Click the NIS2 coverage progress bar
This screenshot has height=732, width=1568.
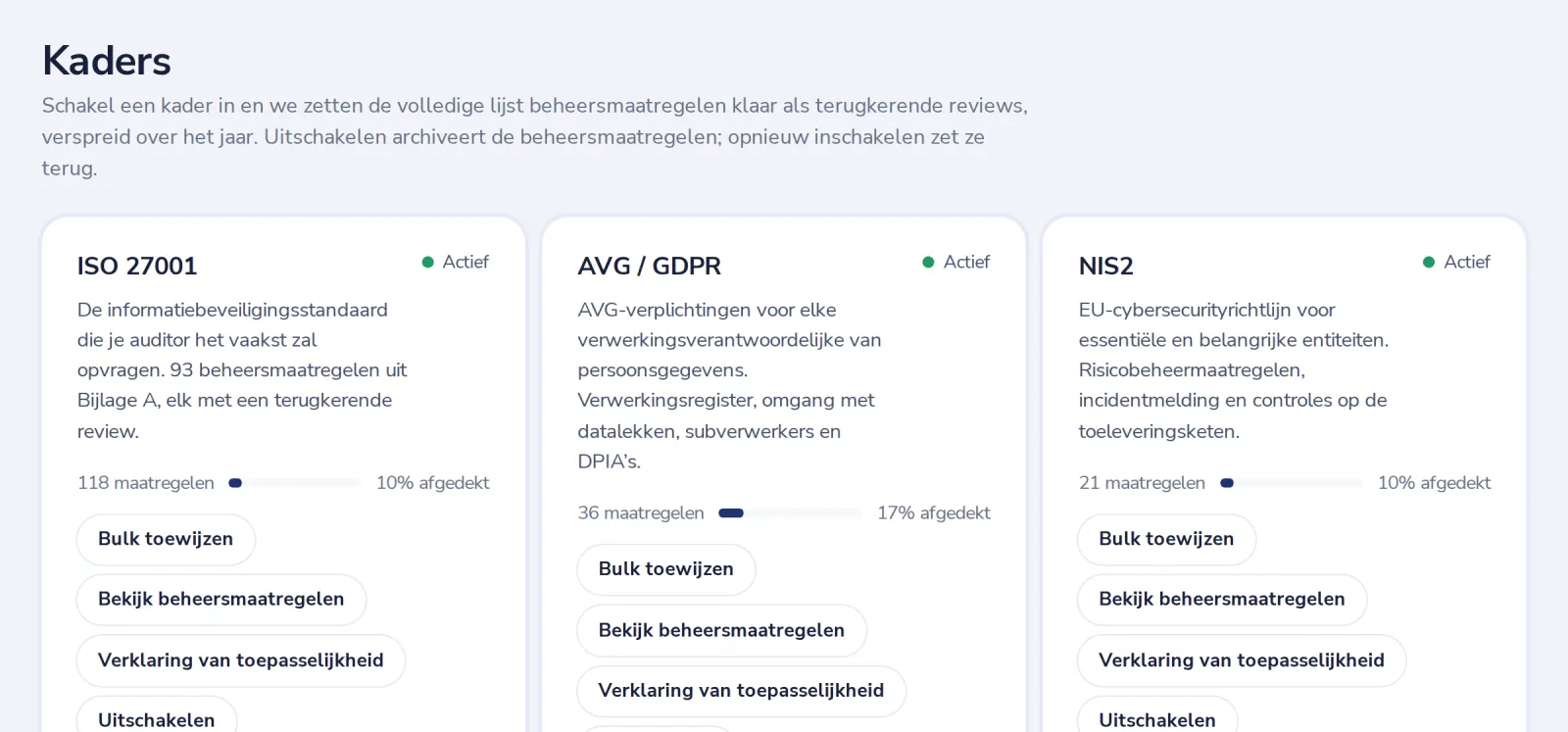(1292, 483)
